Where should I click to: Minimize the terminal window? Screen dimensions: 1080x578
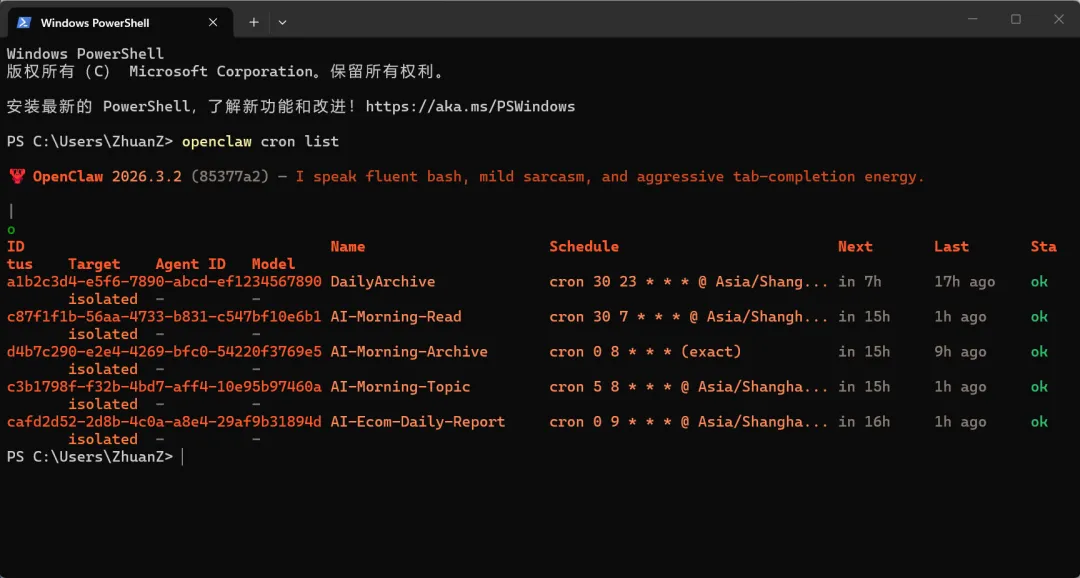972,19
